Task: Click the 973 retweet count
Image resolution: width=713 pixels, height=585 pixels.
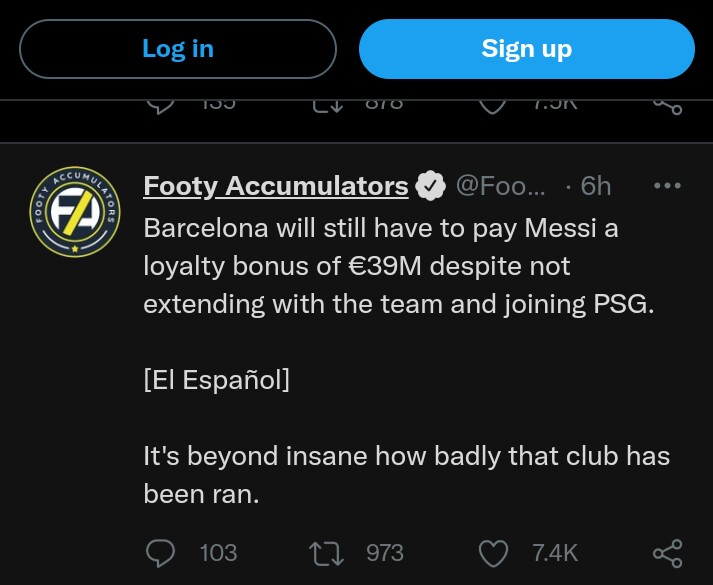Action: click(385, 553)
